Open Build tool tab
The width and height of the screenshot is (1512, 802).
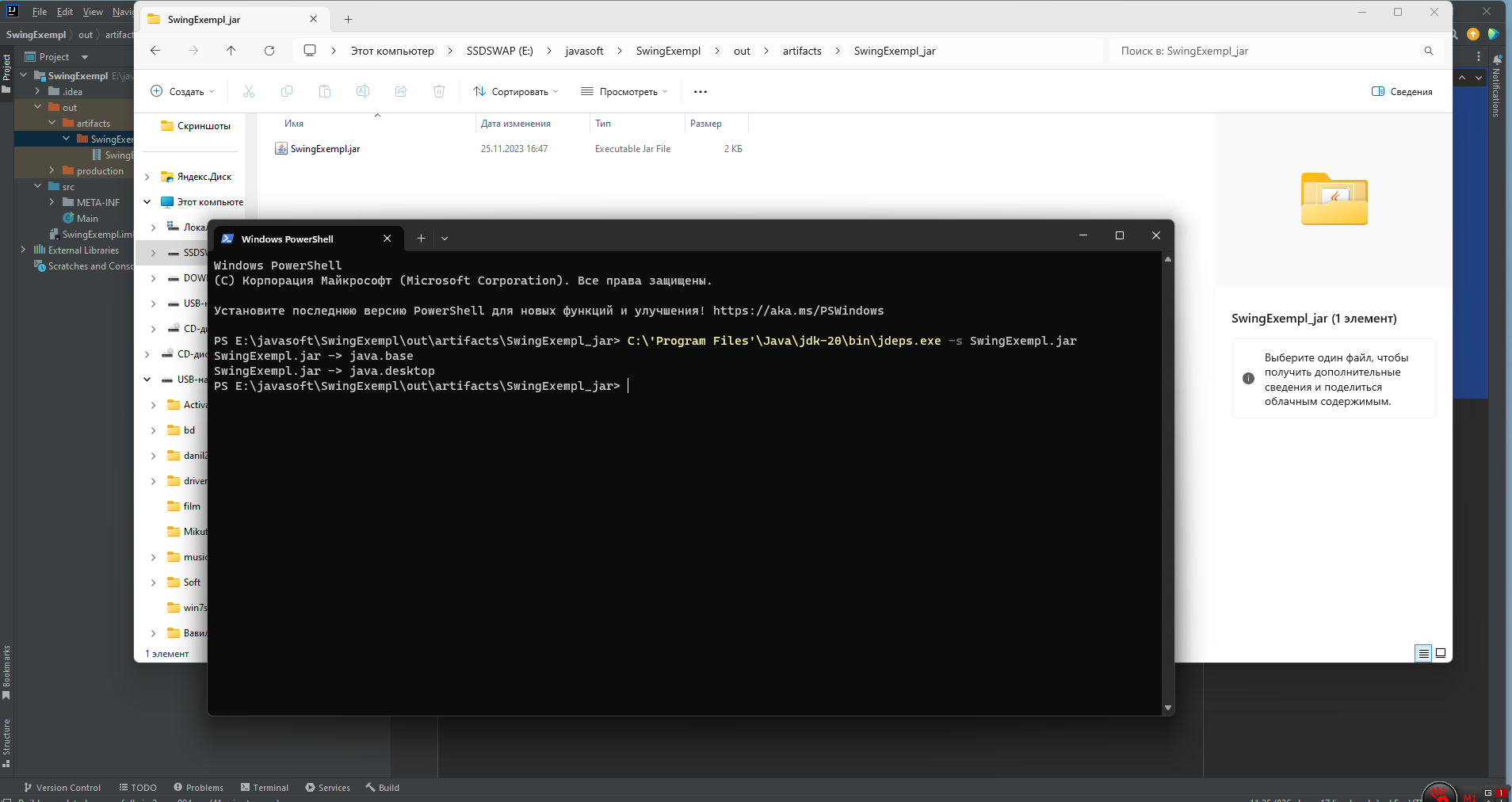(x=383, y=788)
